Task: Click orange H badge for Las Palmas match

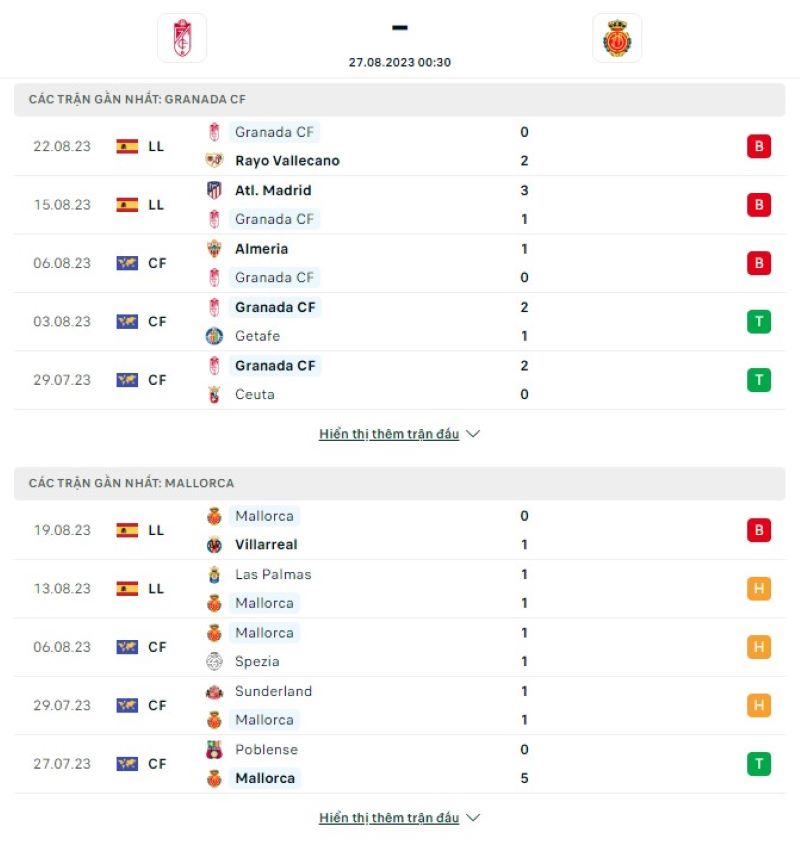Action: pos(759,589)
